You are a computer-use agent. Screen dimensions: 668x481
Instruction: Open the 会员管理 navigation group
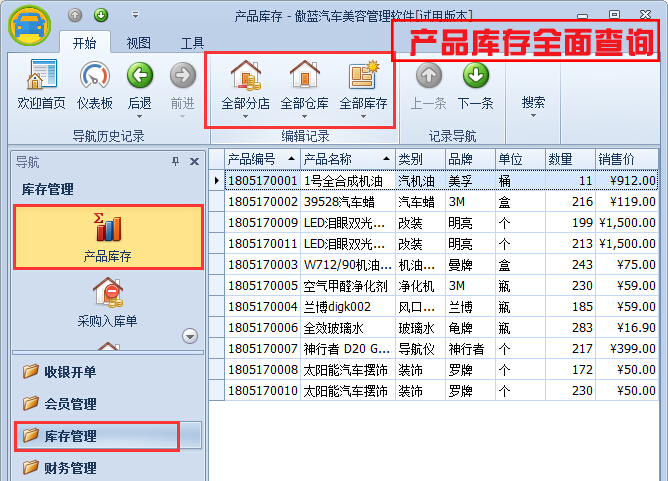(70, 404)
